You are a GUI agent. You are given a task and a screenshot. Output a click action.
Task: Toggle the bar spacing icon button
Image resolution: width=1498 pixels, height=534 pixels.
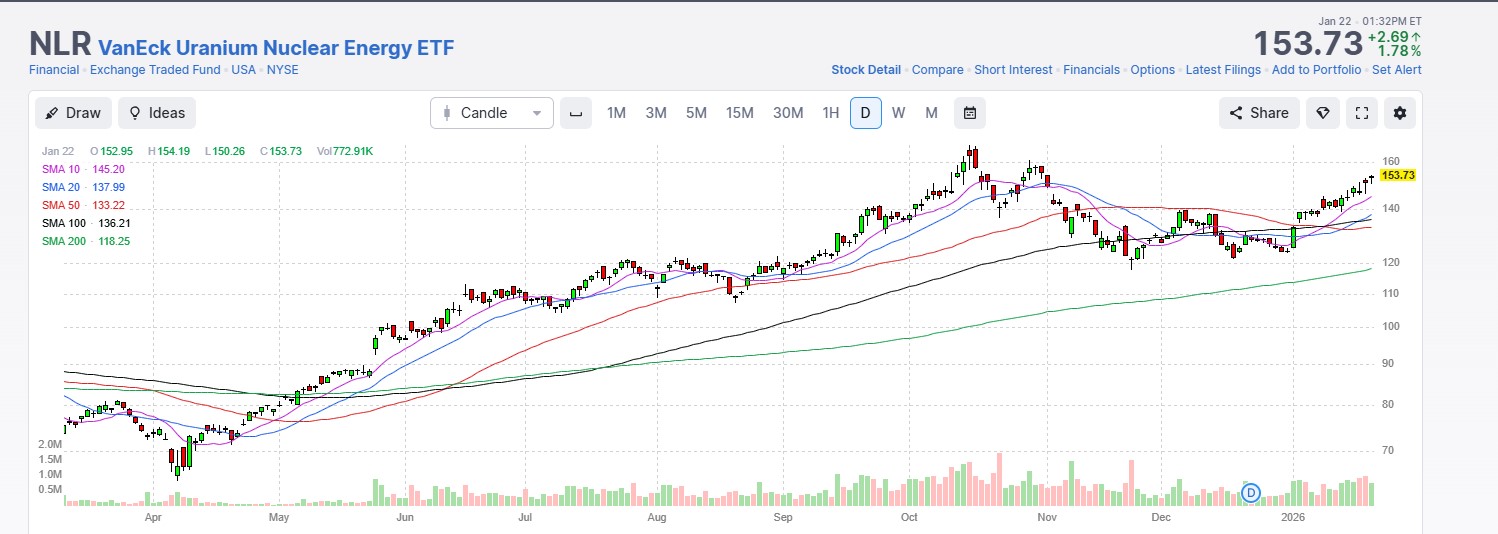(575, 113)
